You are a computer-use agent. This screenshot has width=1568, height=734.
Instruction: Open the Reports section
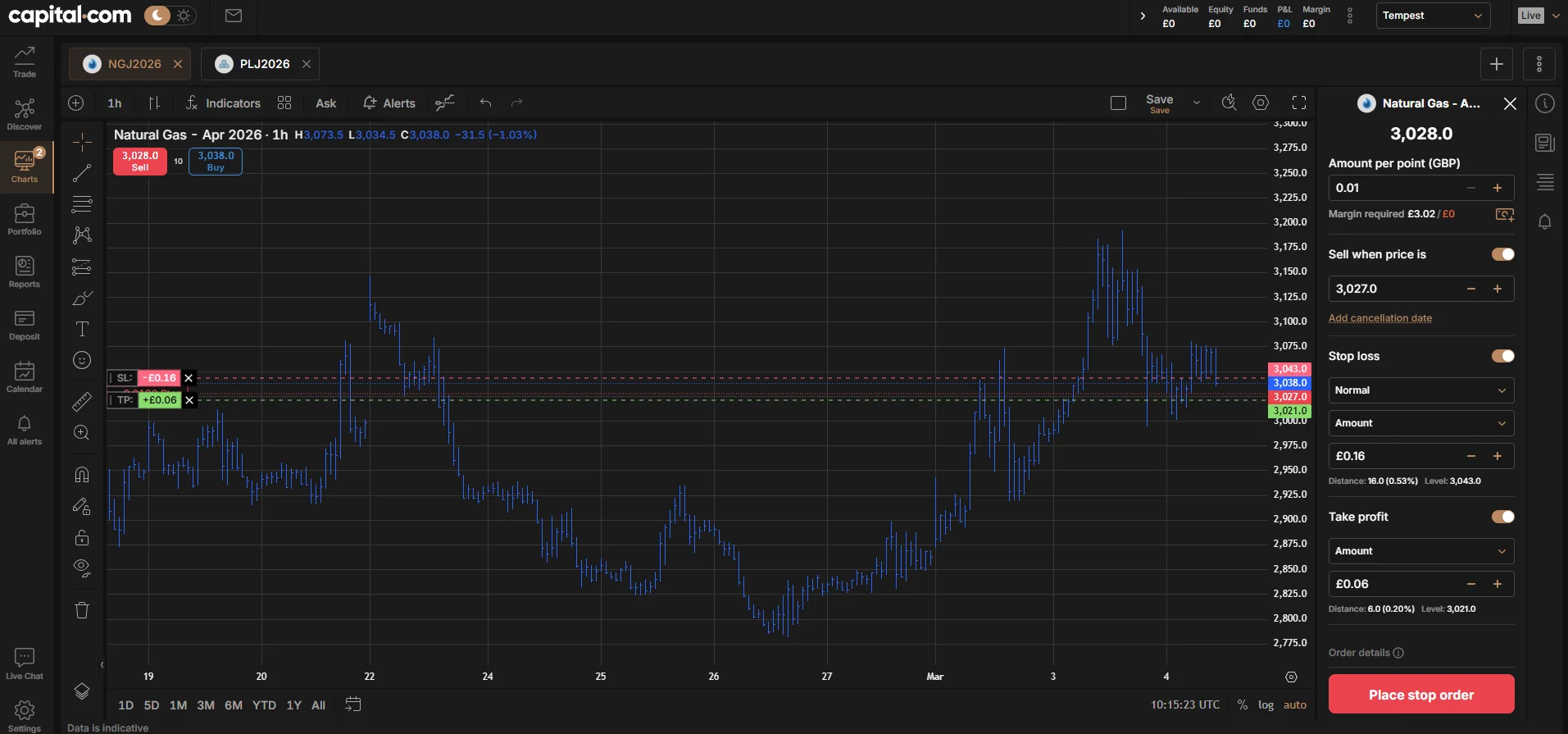[x=25, y=272]
